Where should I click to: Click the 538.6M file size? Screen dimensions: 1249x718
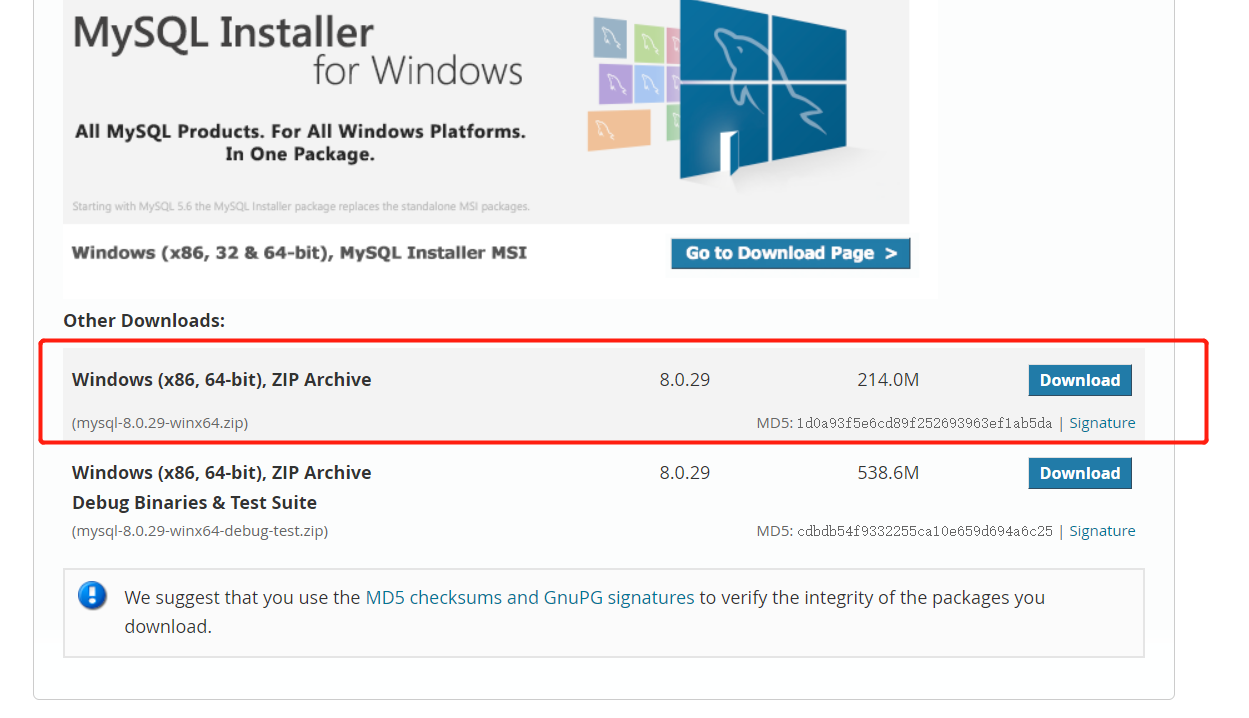[887, 473]
